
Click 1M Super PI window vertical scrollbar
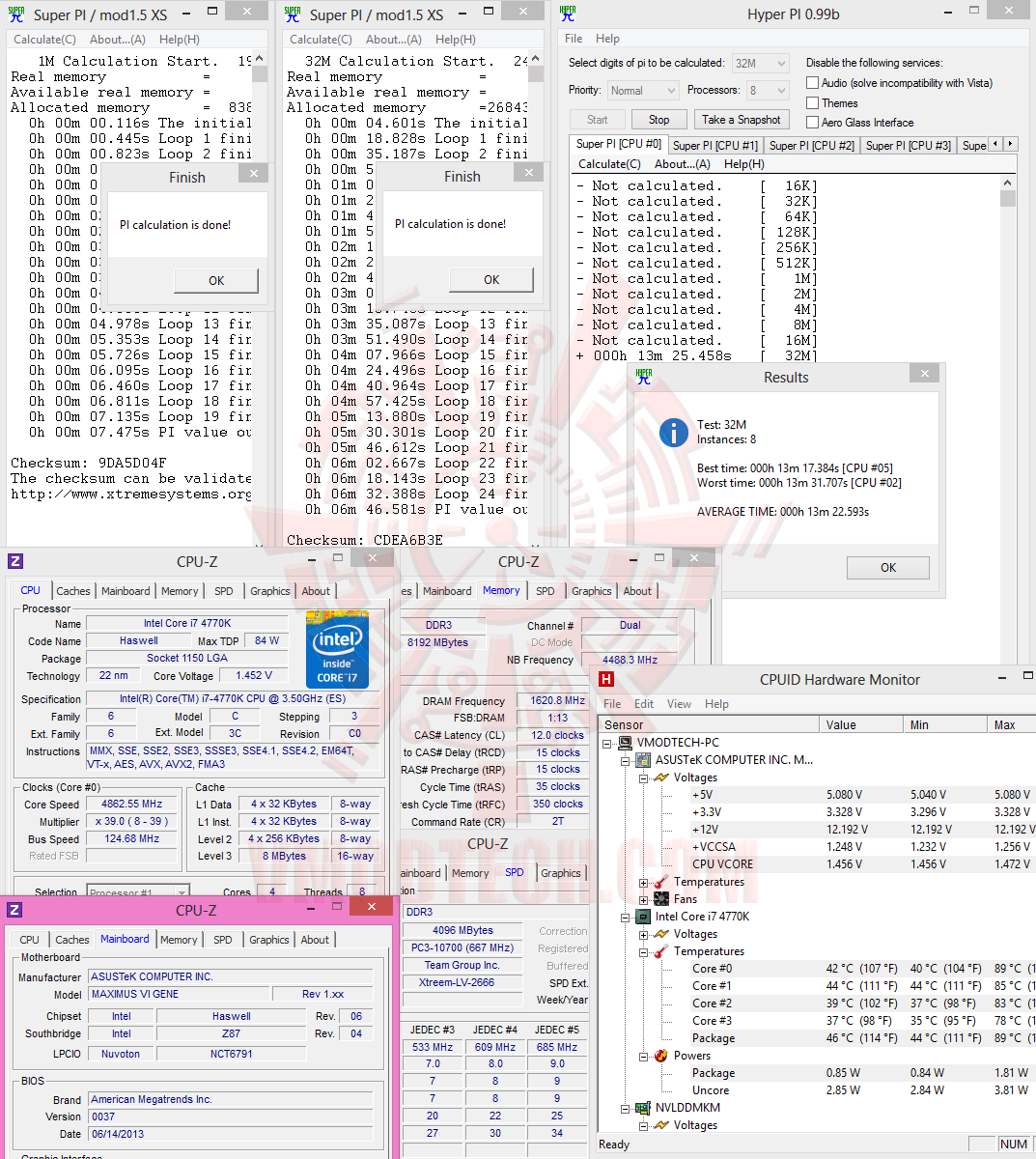click(259, 299)
